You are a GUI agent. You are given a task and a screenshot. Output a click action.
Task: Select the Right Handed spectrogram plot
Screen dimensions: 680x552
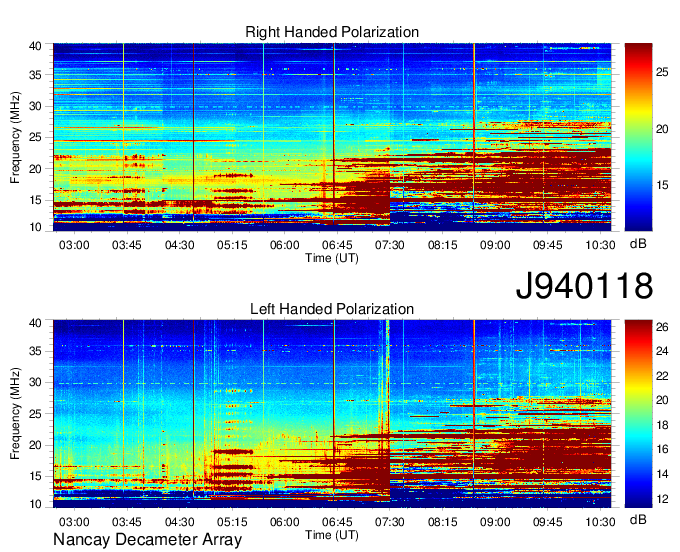(332, 137)
